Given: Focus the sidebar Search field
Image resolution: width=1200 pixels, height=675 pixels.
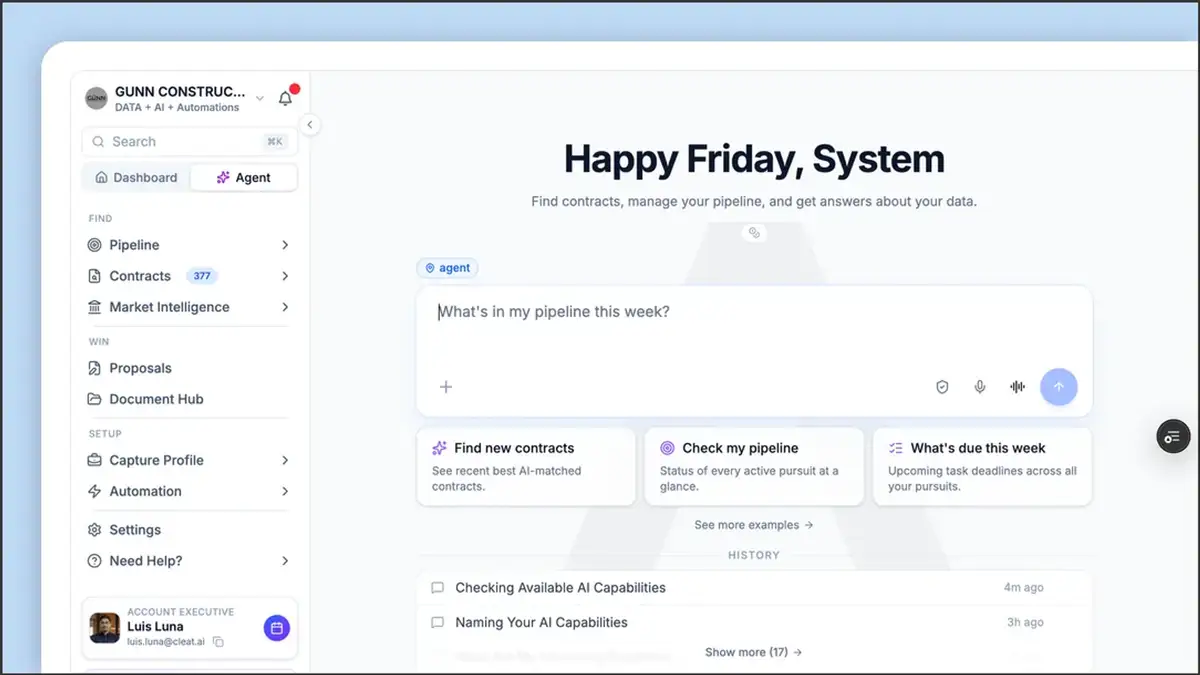Looking at the screenshot, I should pos(190,142).
